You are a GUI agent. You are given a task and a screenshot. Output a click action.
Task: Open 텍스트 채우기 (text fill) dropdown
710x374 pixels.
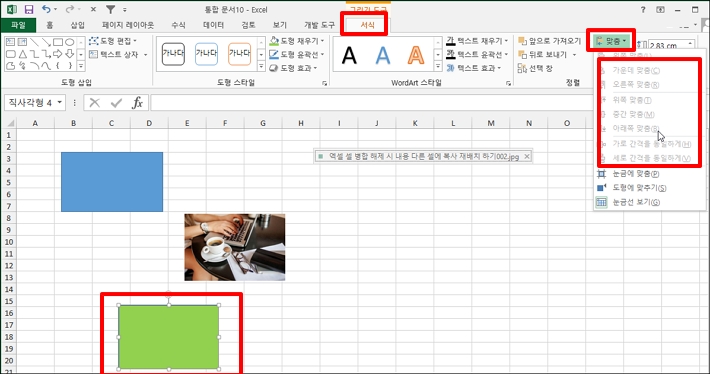pyautogui.click(x=477, y=41)
